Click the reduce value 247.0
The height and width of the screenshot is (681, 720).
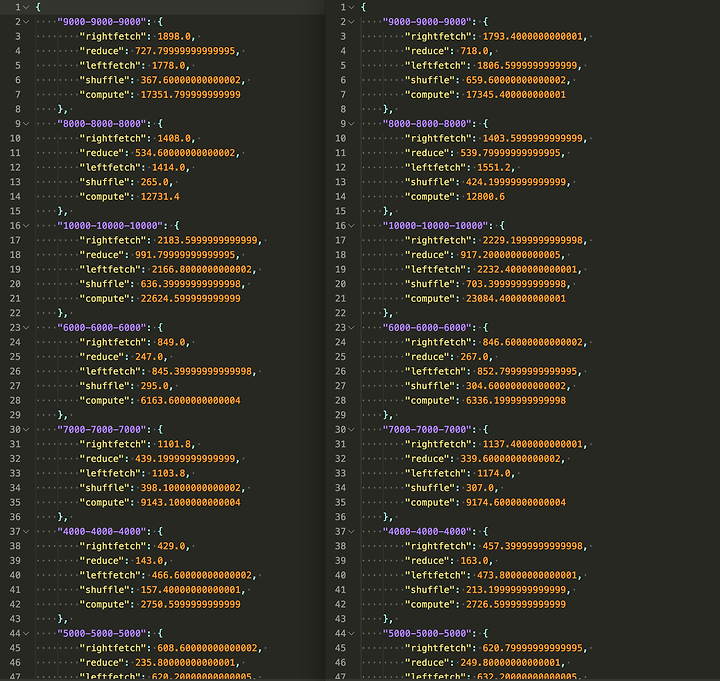[x=149, y=357]
